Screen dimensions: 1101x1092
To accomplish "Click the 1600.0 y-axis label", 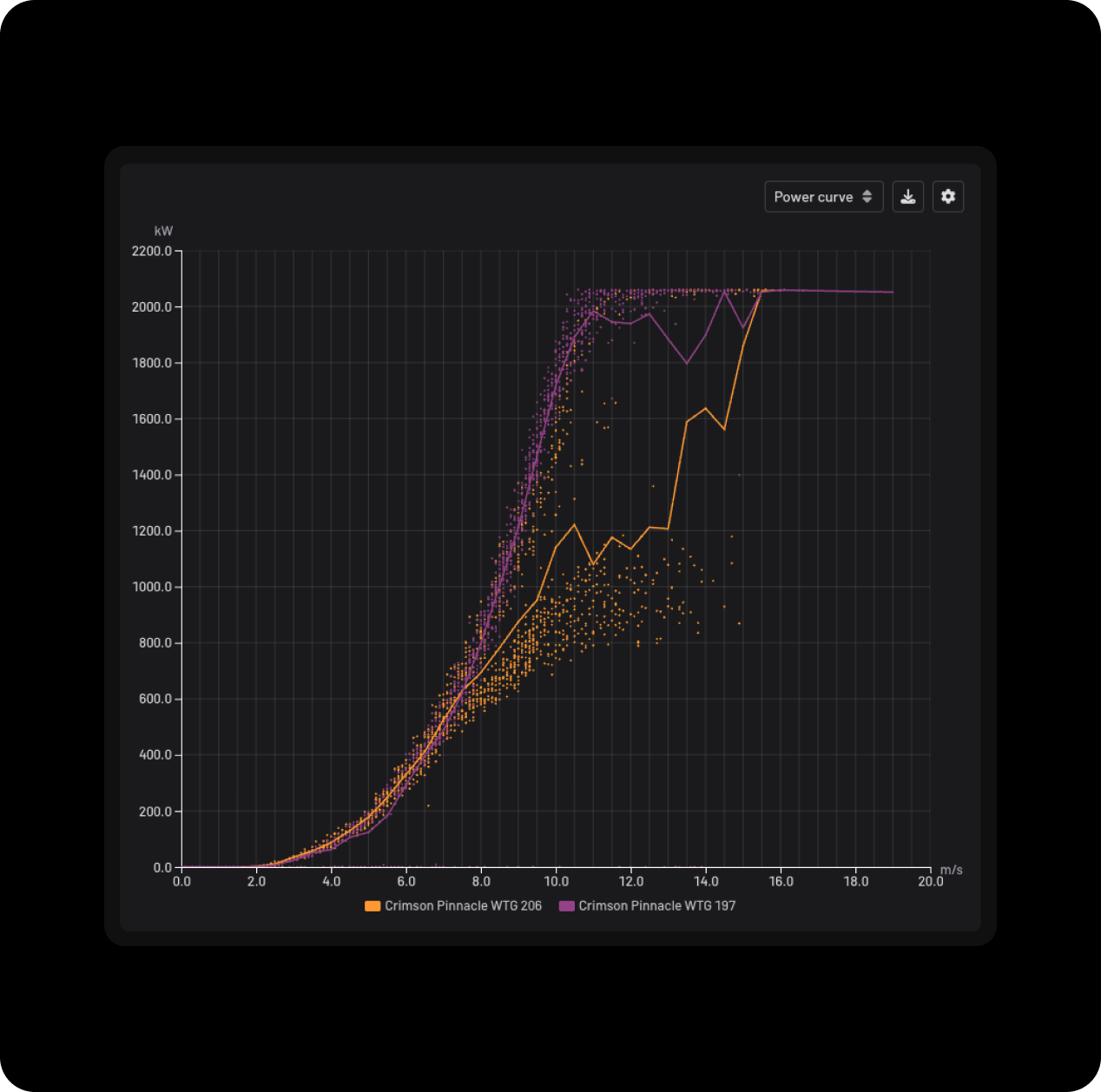I will (152, 419).
